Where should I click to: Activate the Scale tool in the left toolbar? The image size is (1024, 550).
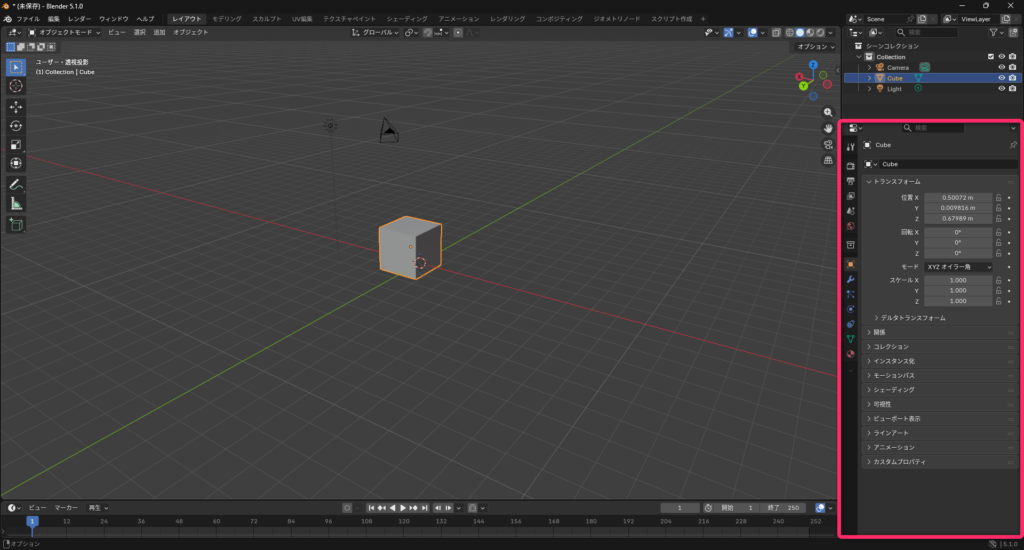(x=16, y=144)
